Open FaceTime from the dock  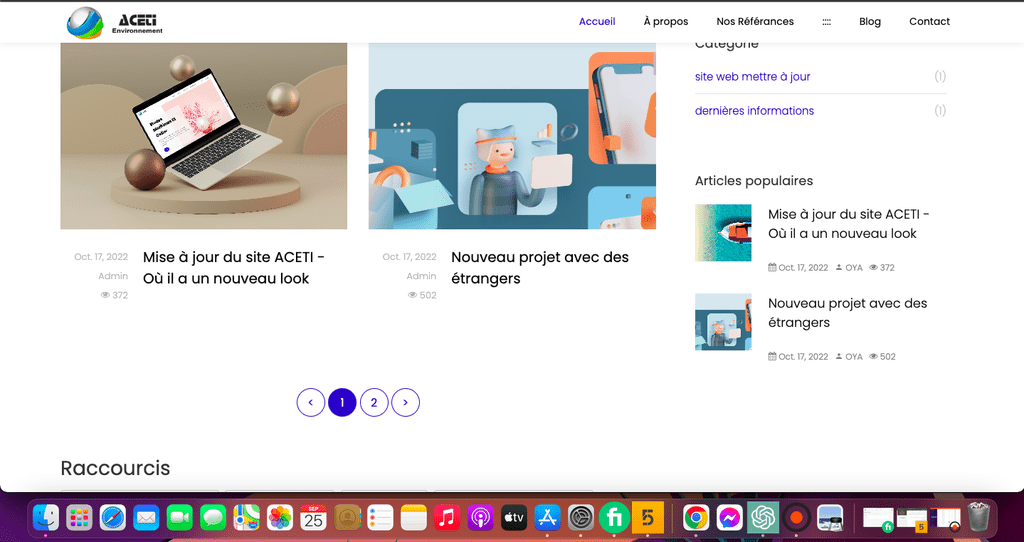(x=180, y=518)
